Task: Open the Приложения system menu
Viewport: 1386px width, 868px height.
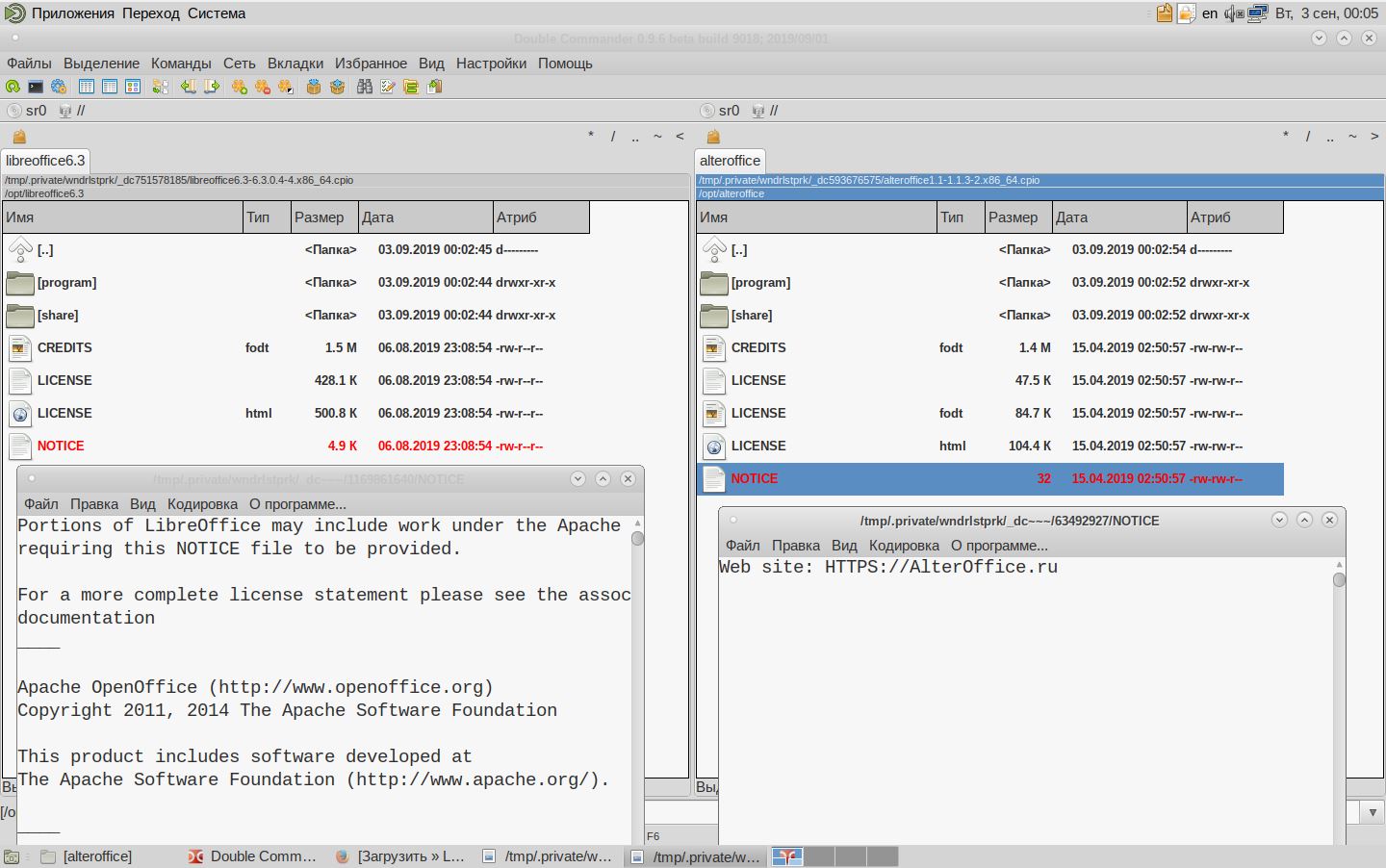Action: (73, 13)
